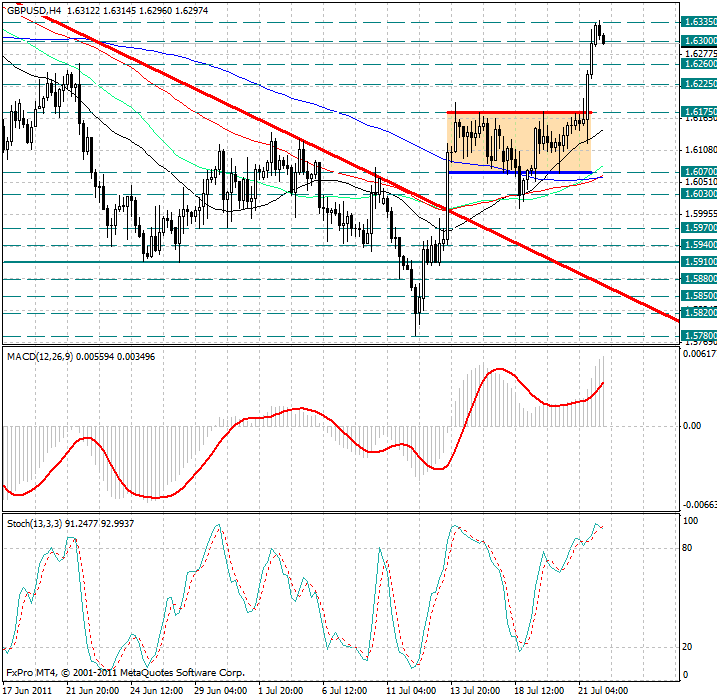Click the 1.6260 price level label
This screenshot has width=717, height=698.
[x=699, y=64]
